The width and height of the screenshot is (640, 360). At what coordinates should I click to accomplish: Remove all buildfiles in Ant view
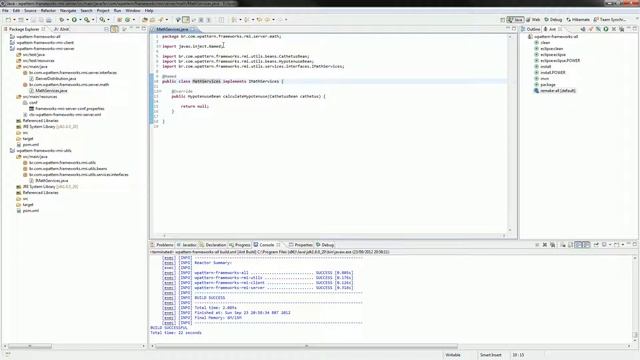point(622,29)
